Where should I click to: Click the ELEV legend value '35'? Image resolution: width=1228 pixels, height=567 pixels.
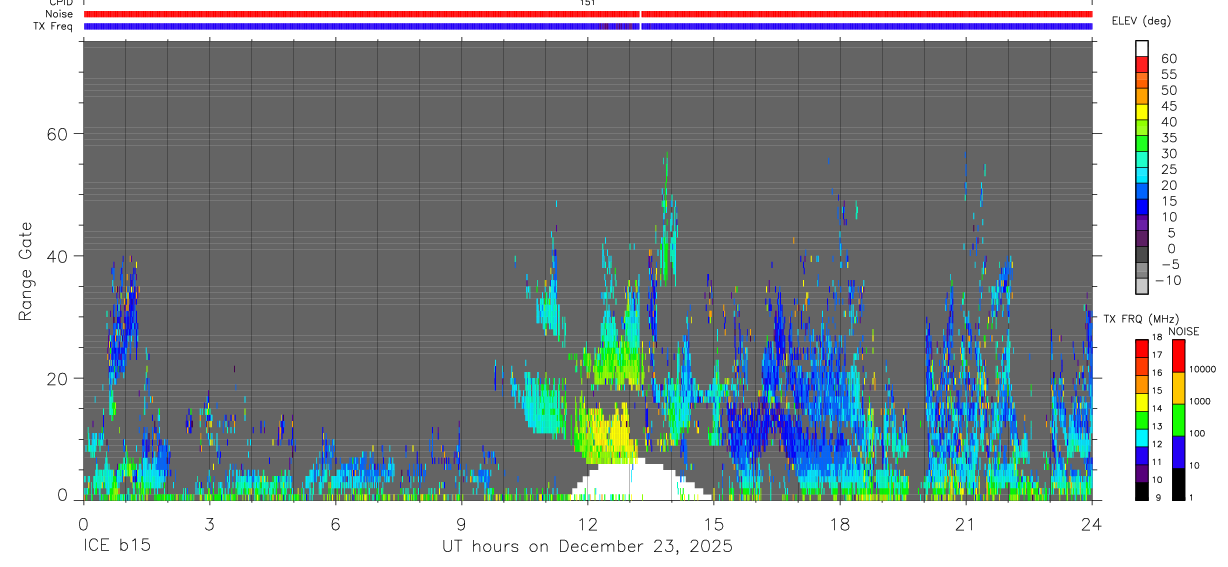[1169, 137]
